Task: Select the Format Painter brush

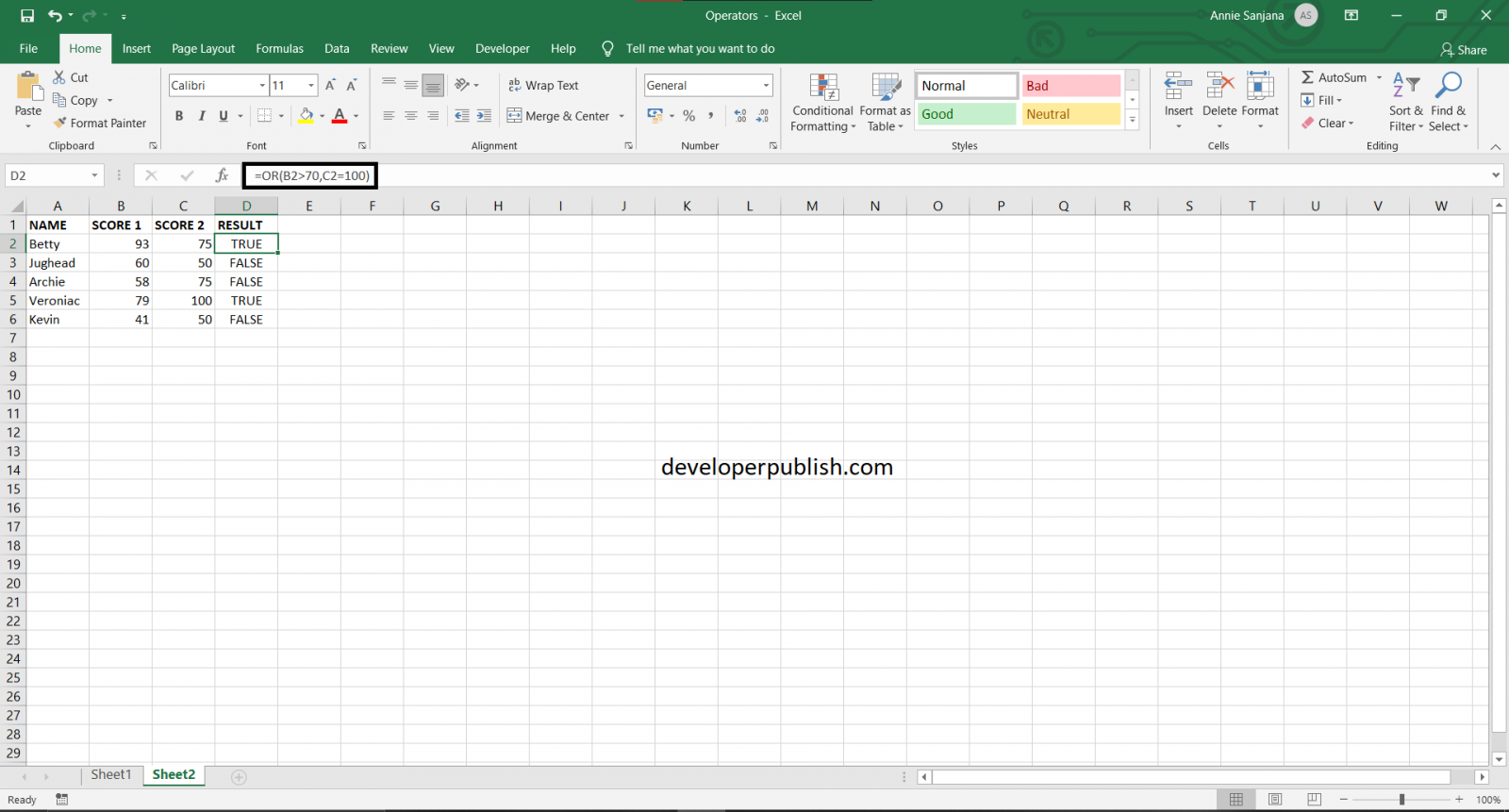Action: pos(60,123)
